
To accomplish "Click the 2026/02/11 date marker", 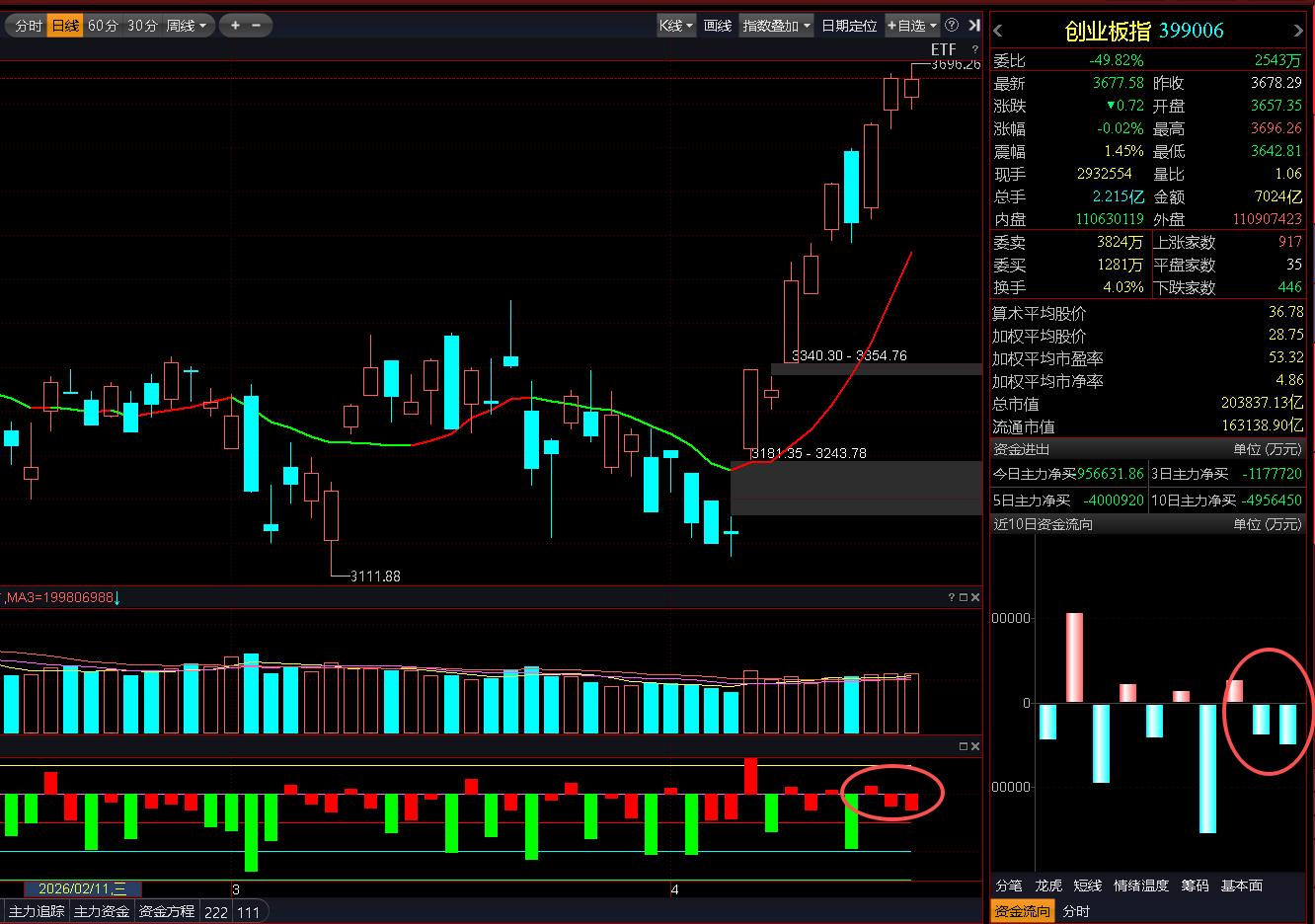I will pyautogui.click(x=83, y=889).
